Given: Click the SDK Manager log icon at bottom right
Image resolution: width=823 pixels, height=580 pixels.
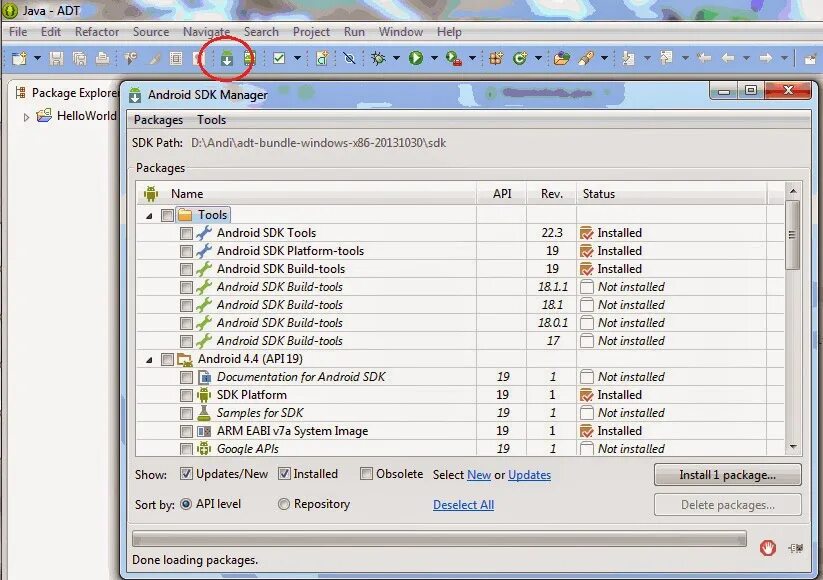Looking at the screenshot, I should pyautogui.click(x=796, y=548).
